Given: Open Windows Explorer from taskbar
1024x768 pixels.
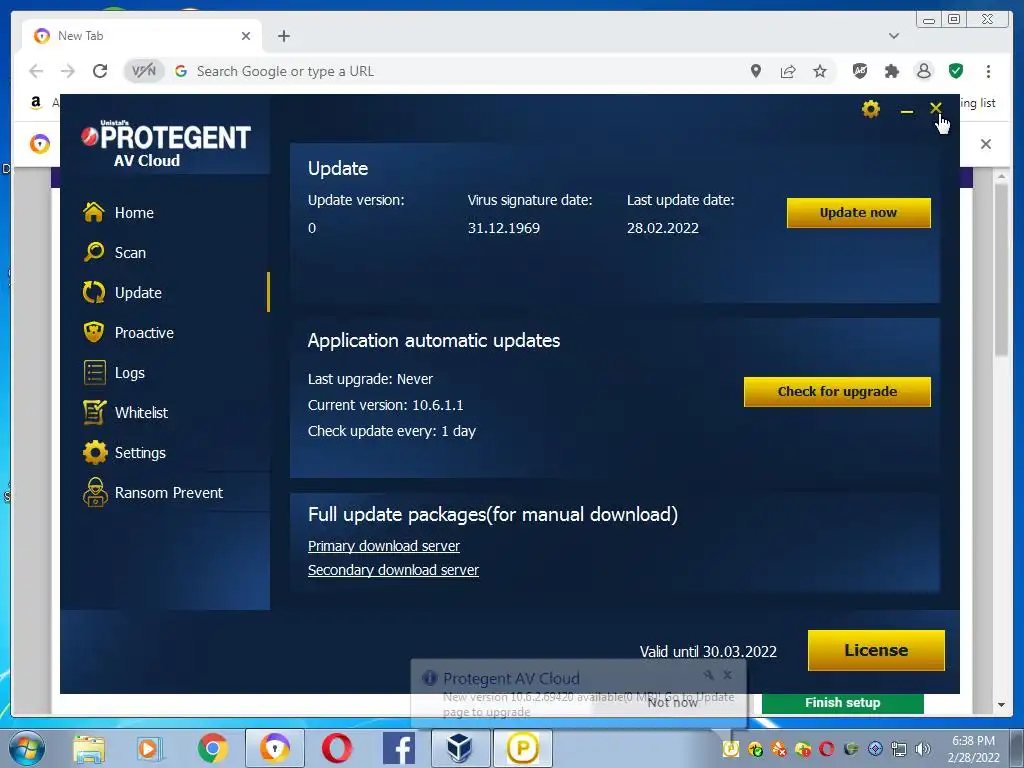Looking at the screenshot, I should click(89, 748).
